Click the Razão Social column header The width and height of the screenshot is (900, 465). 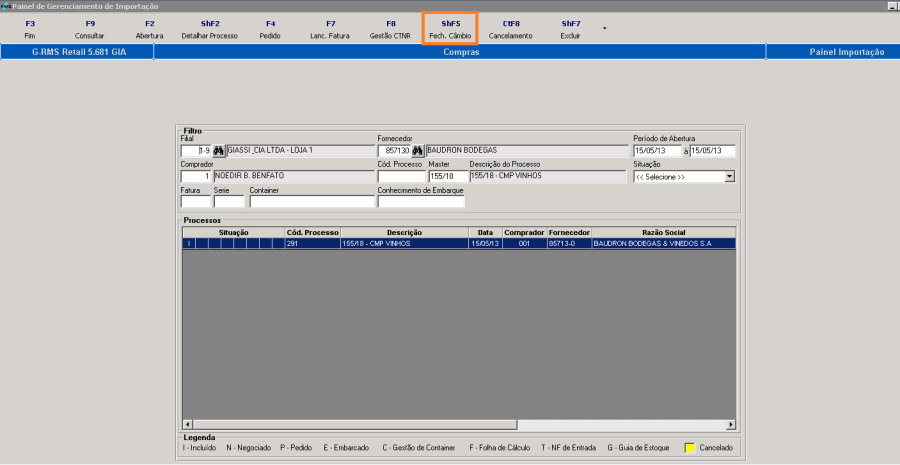click(x=664, y=232)
